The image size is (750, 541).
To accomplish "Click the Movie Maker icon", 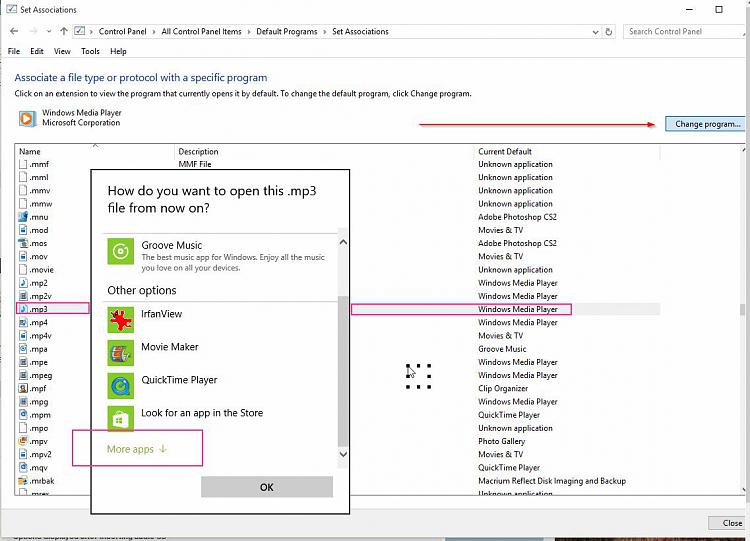I will click(121, 353).
